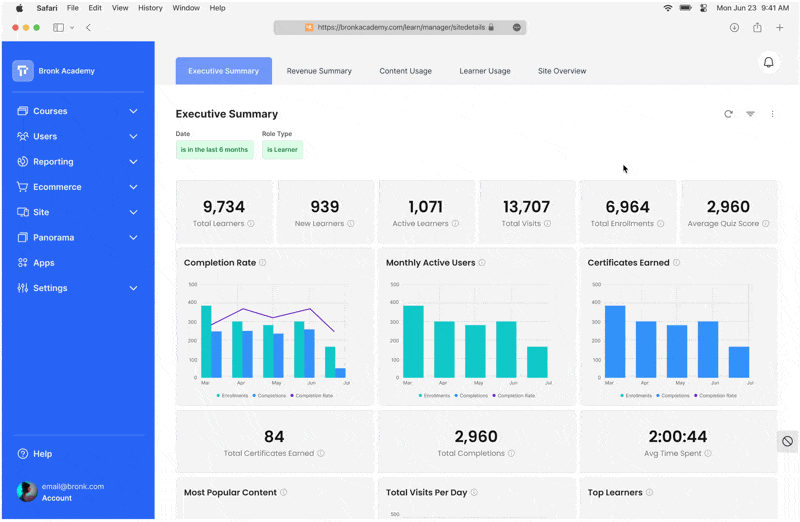Click the info icon beside Completion Rate
This screenshot has height=522, width=800.
262,263
